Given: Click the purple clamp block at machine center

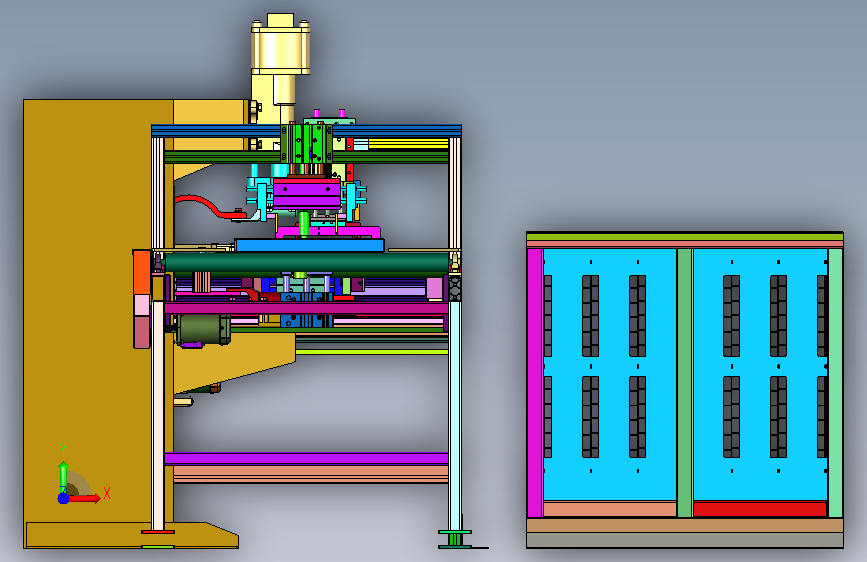Looking at the screenshot, I should [x=307, y=194].
